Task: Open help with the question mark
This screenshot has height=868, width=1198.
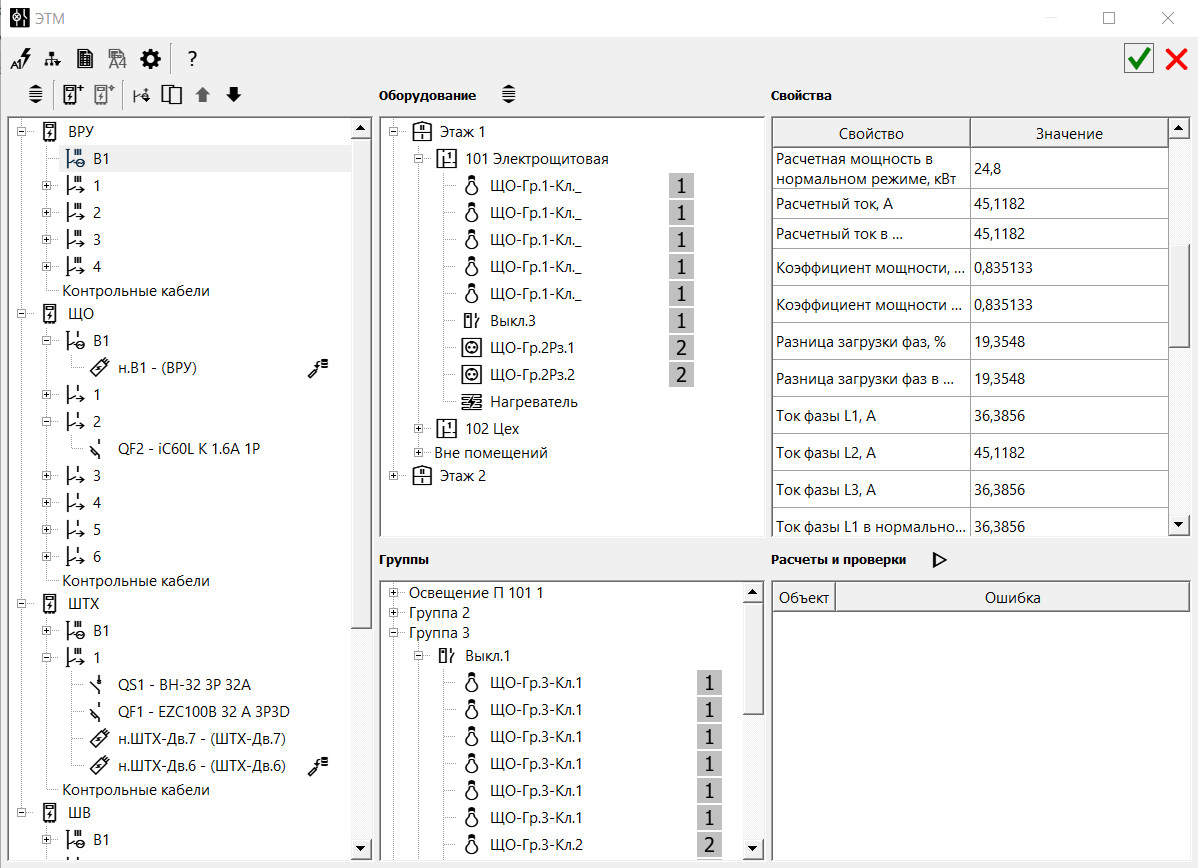Action: point(192,59)
